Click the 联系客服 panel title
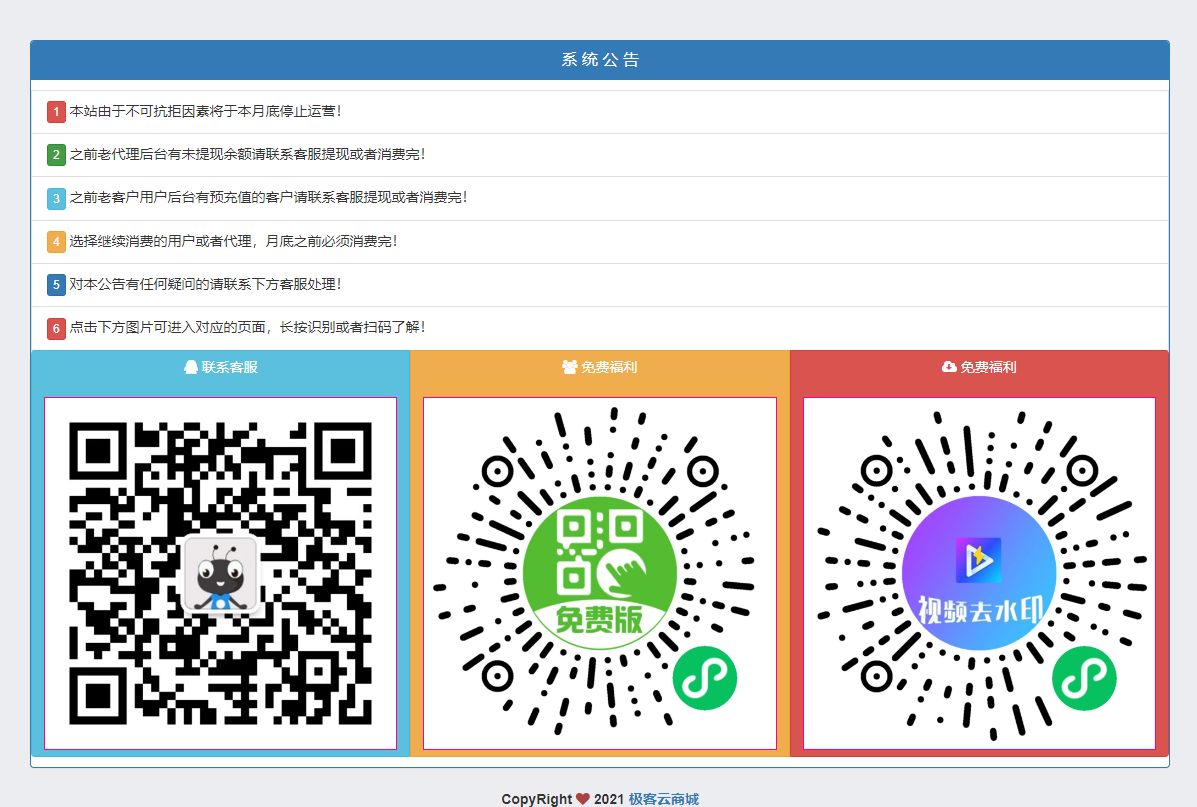The image size is (1197, 807). [229, 367]
